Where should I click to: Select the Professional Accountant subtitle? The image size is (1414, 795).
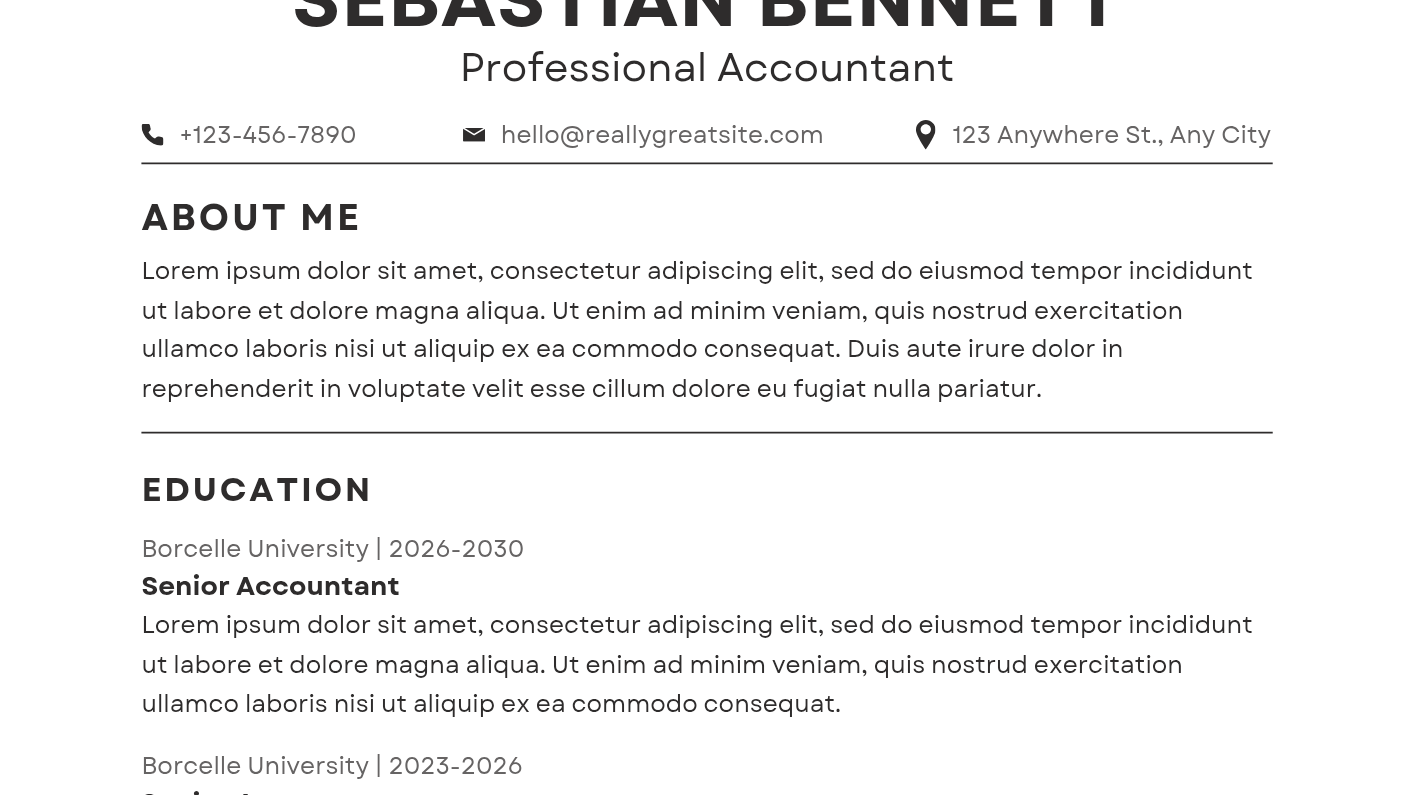tap(707, 68)
